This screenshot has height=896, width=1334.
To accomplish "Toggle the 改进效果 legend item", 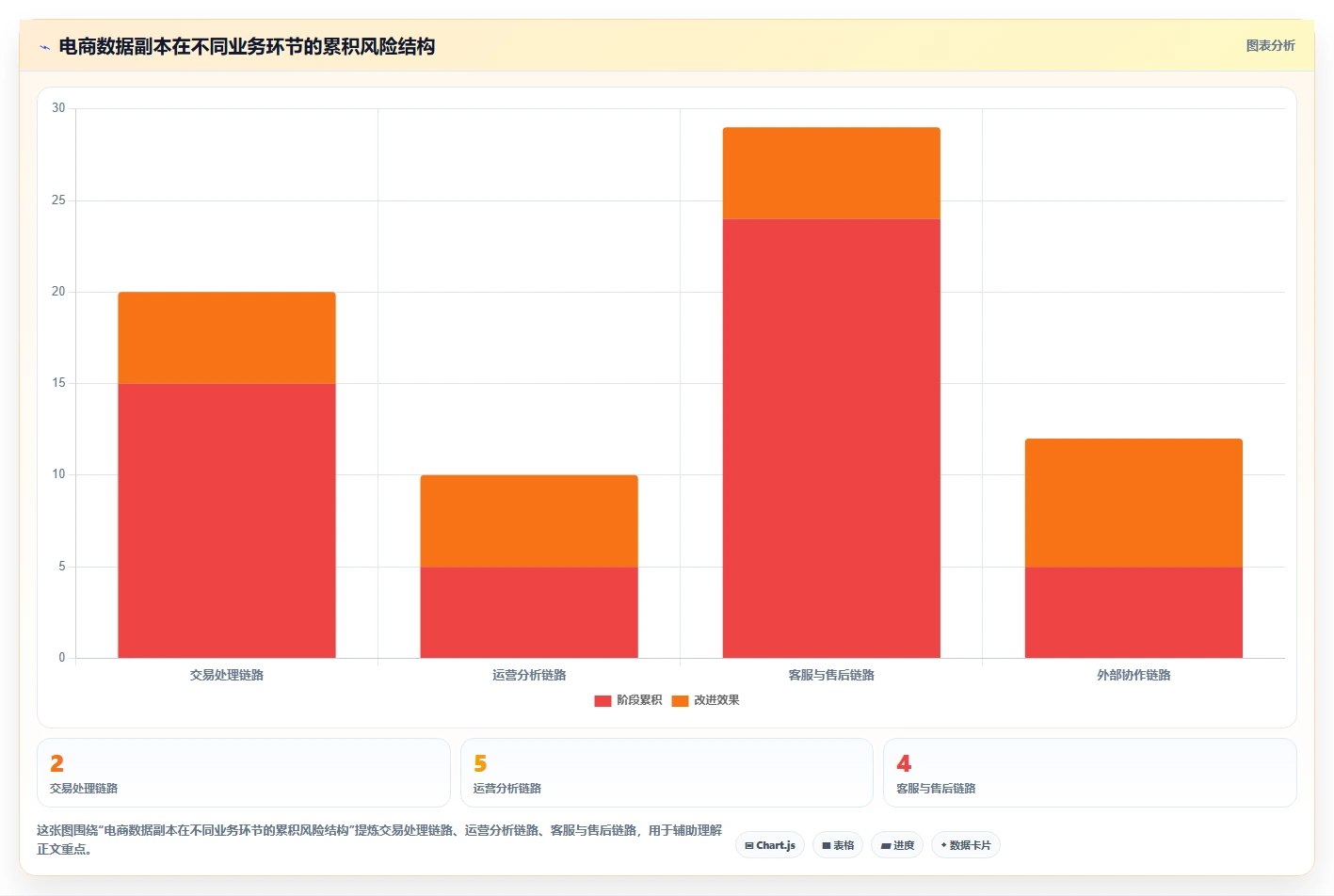I will (705, 700).
